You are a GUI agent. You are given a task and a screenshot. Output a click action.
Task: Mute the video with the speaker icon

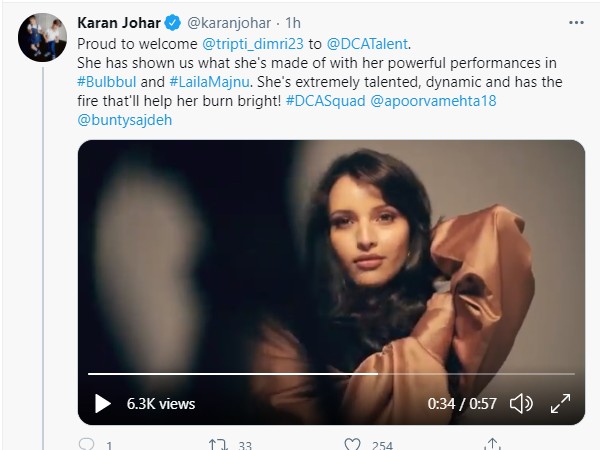click(521, 404)
